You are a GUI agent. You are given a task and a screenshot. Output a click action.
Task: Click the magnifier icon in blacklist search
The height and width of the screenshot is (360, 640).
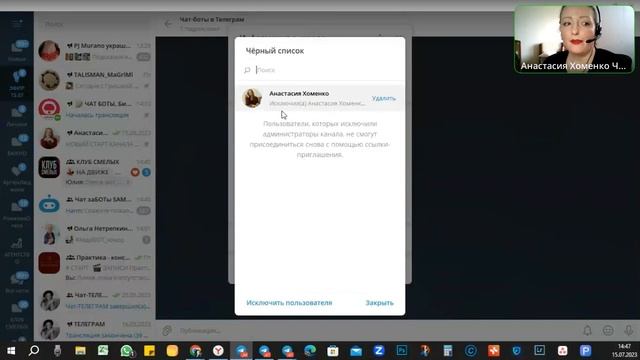pos(247,70)
